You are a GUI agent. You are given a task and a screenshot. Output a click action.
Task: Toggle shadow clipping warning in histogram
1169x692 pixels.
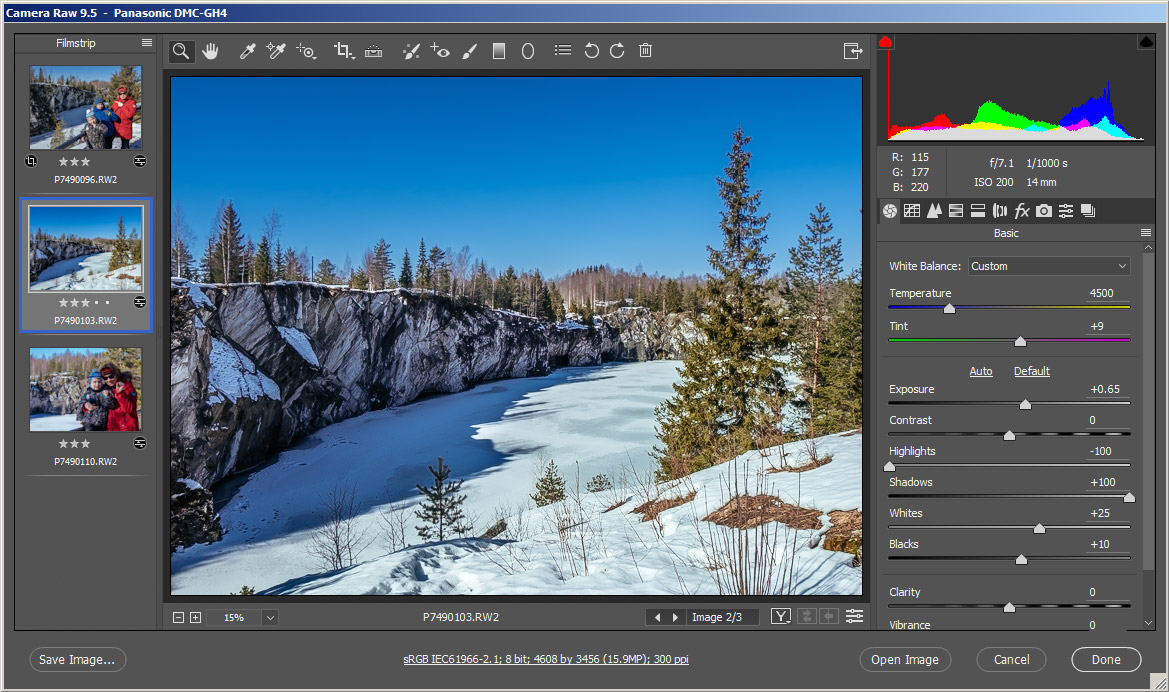885,42
